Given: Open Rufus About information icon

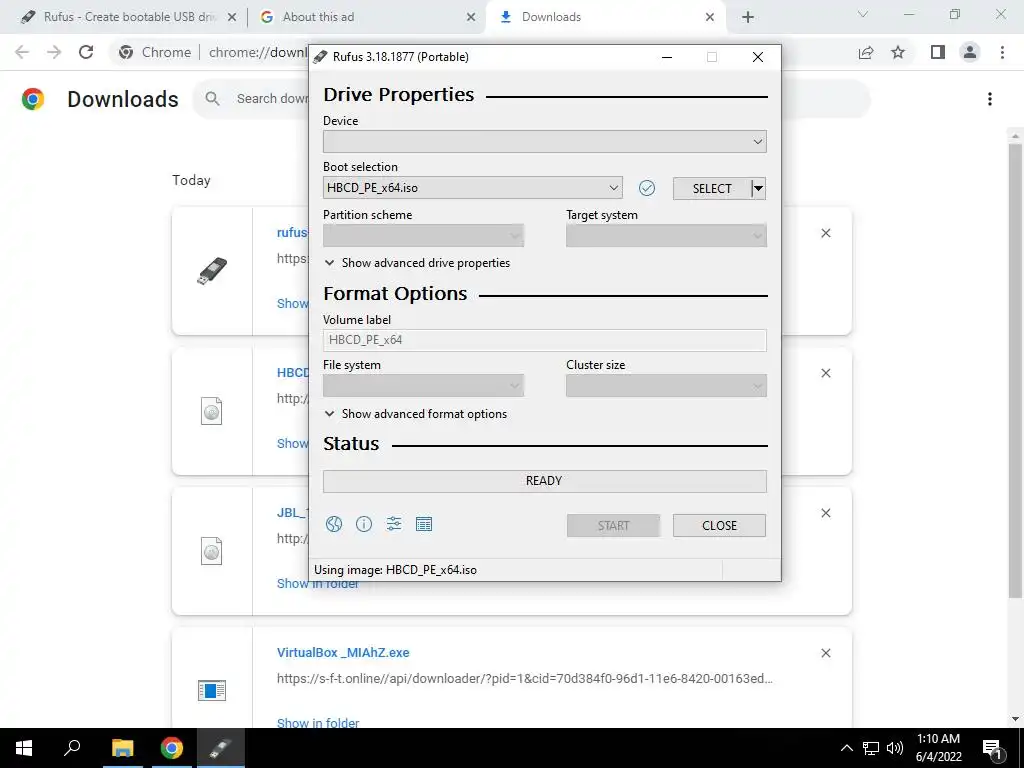Looking at the screenshot, I should coord(364,524).
